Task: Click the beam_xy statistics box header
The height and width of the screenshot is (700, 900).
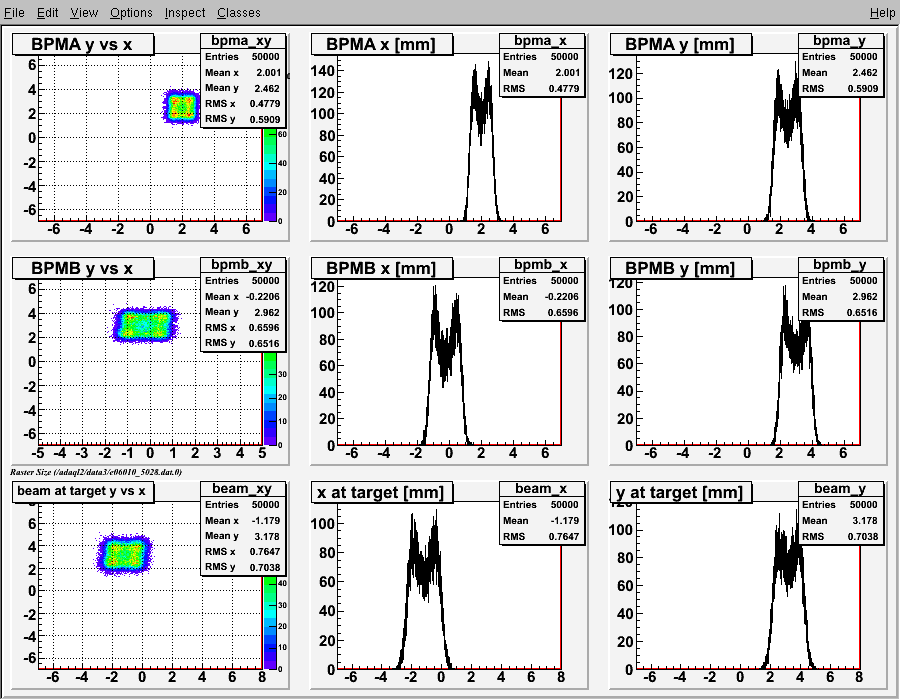Action: click(242, 488)
